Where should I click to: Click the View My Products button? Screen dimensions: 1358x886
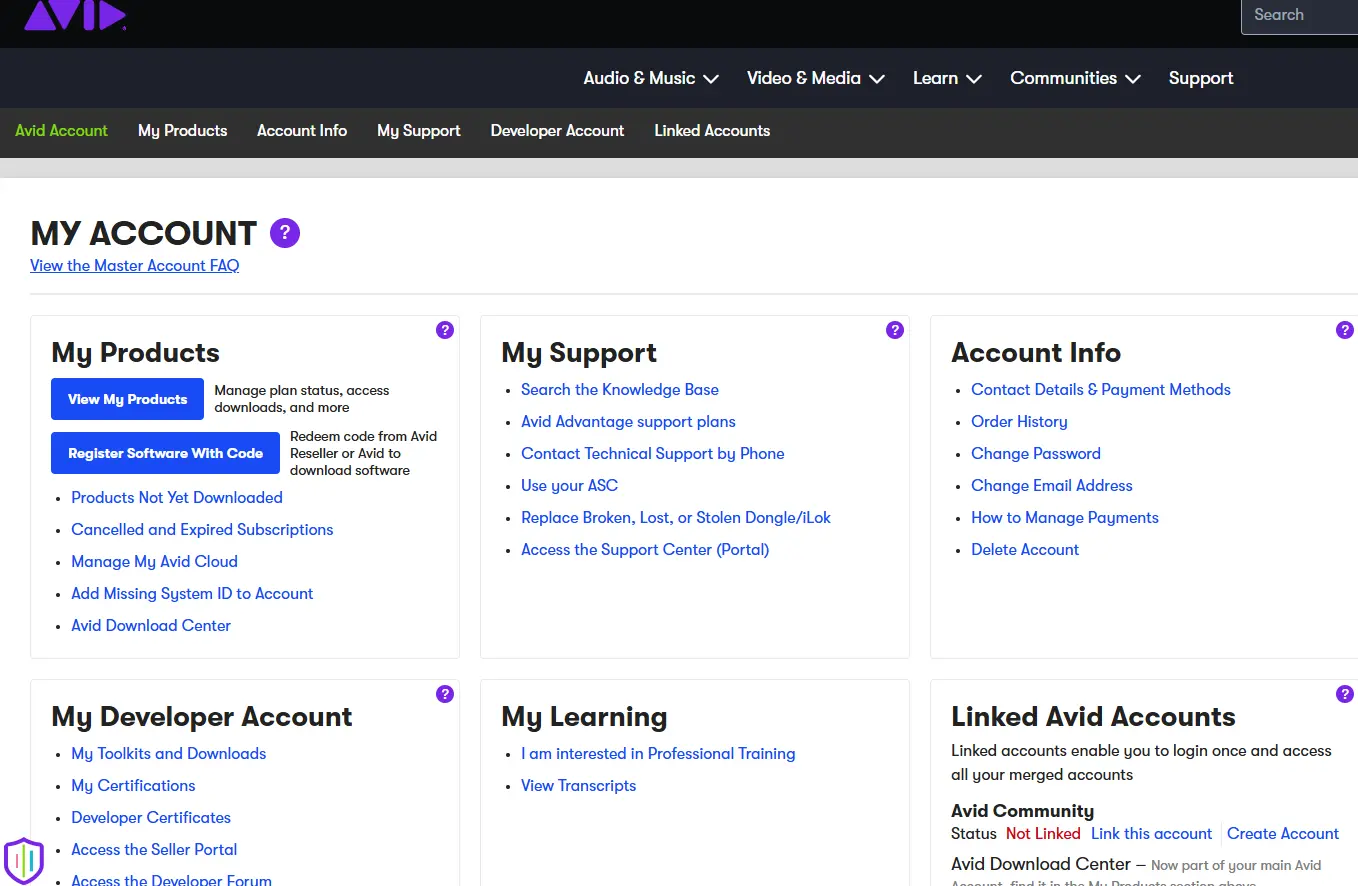127,399
